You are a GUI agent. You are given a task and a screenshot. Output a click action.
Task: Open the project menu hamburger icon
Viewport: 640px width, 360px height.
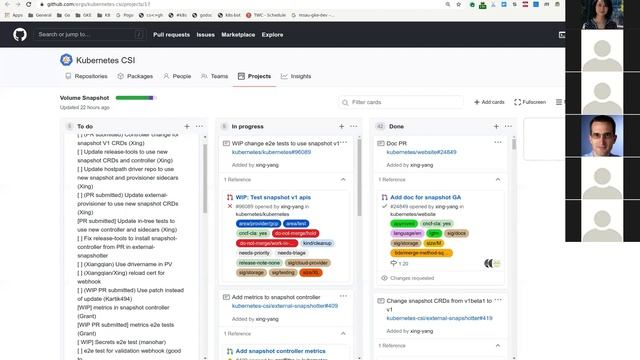click(x=559, y=102)
